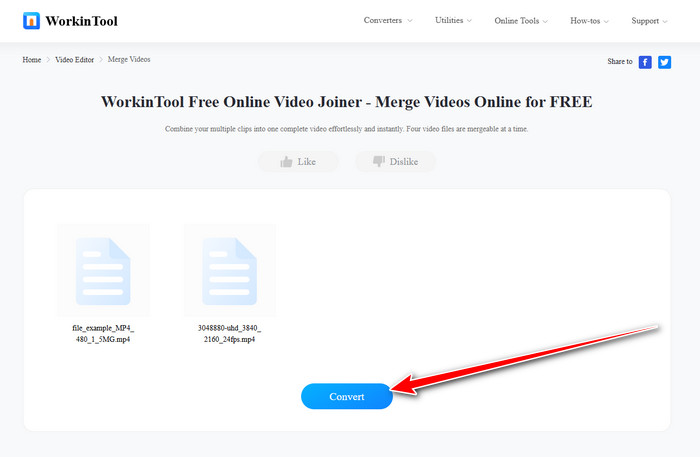This screenshot has height=457, width=700.
Task: Click the file_example_MP4_480_1_5MG.mp4 filename label
Action: tap(103, 333)
